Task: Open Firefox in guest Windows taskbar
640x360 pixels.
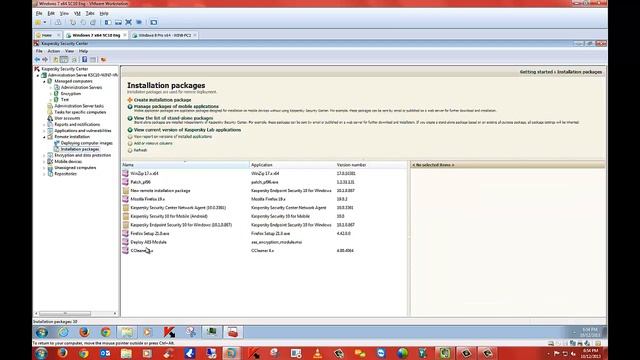Action: coord(84,332)
